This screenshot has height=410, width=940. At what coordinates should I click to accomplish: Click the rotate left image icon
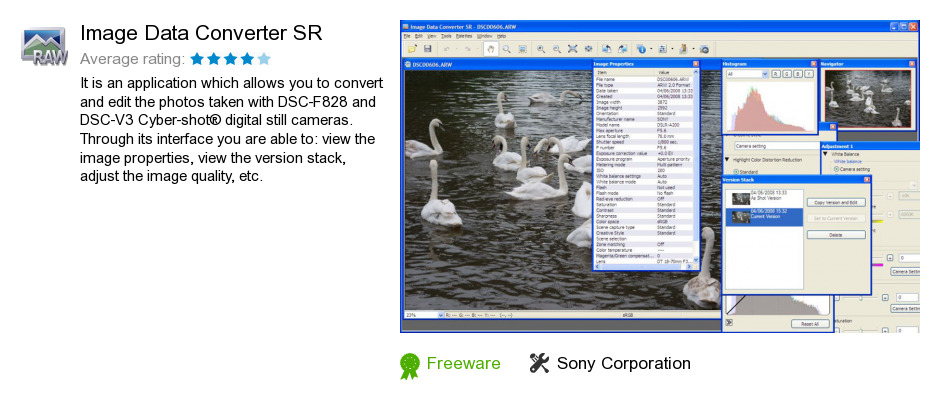[x=607, y=49]
